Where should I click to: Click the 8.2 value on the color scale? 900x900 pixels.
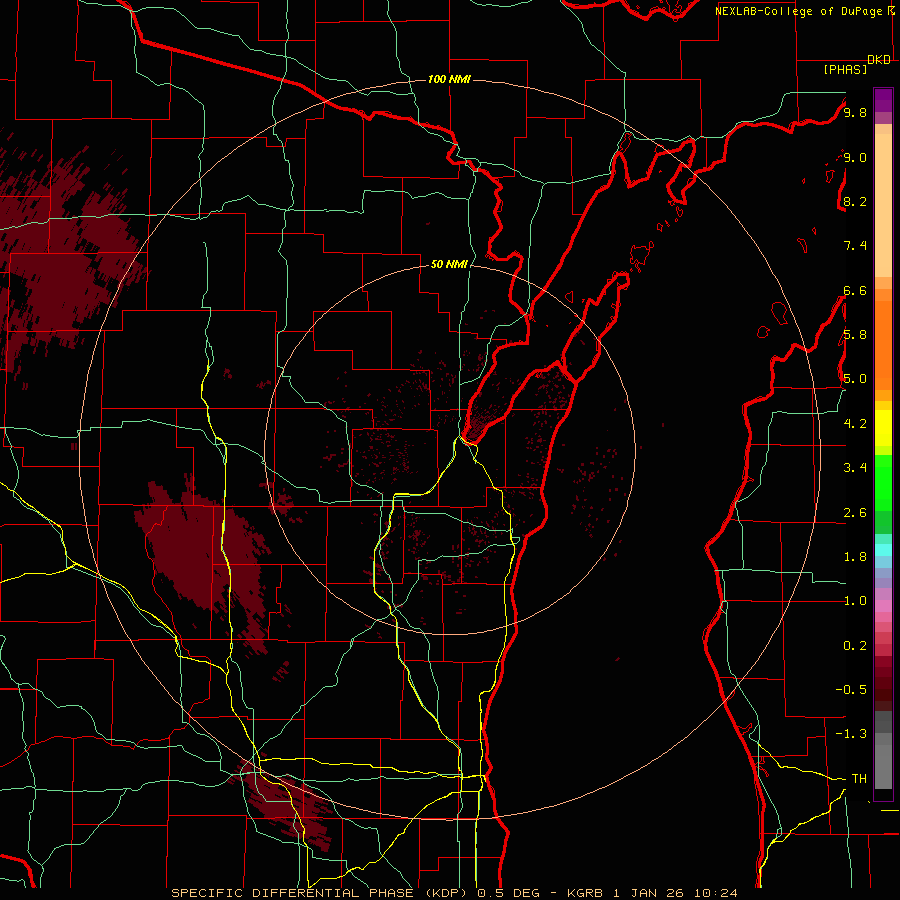pyautogui.click(x=855, y=202)
